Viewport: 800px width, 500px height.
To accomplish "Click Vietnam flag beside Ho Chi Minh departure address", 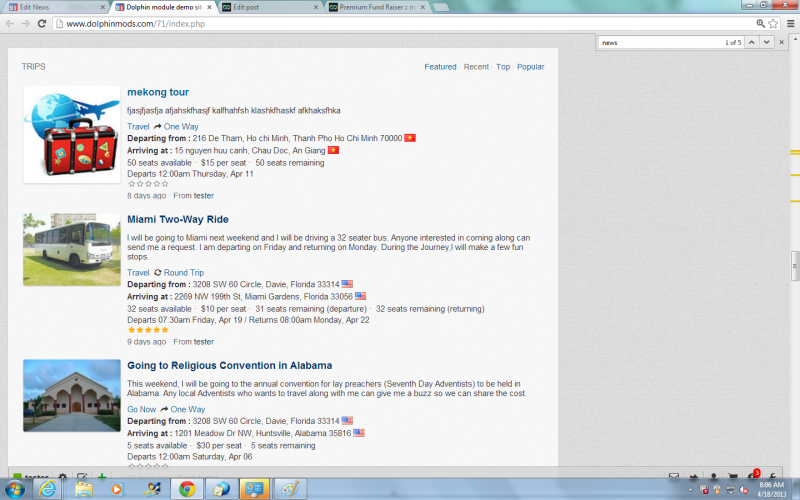I will click(410, 138).
